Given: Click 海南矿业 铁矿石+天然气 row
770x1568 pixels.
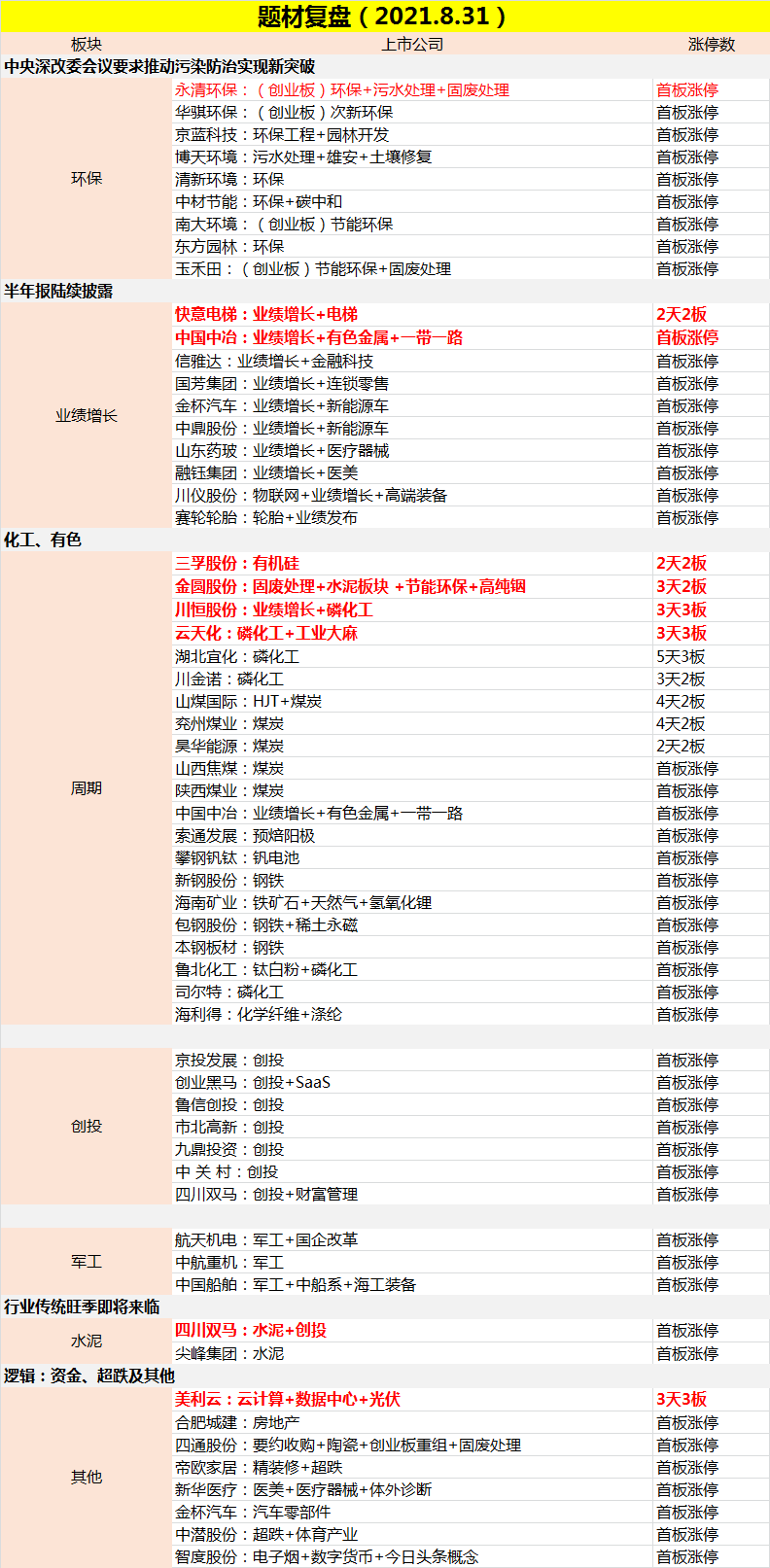Looking at the screenshot, I should (x=303, y=903).
